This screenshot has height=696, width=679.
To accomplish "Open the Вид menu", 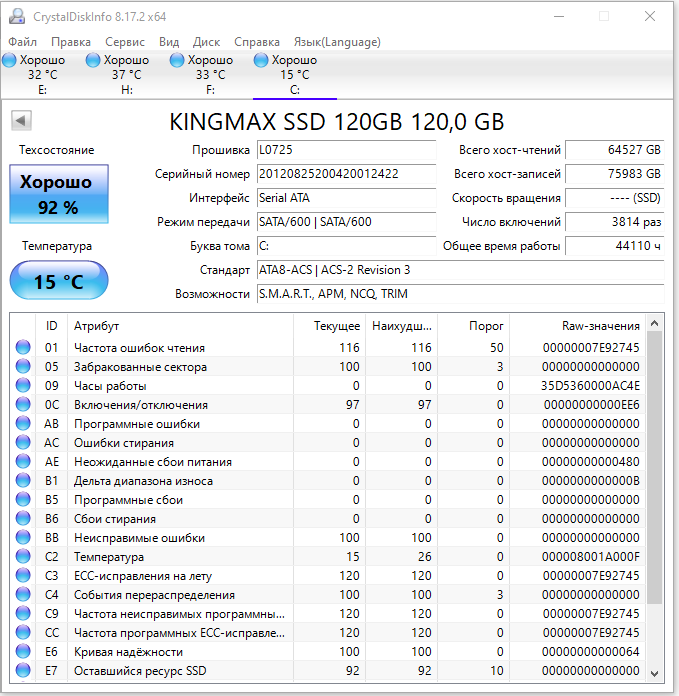I will click(x=169, y=42).
